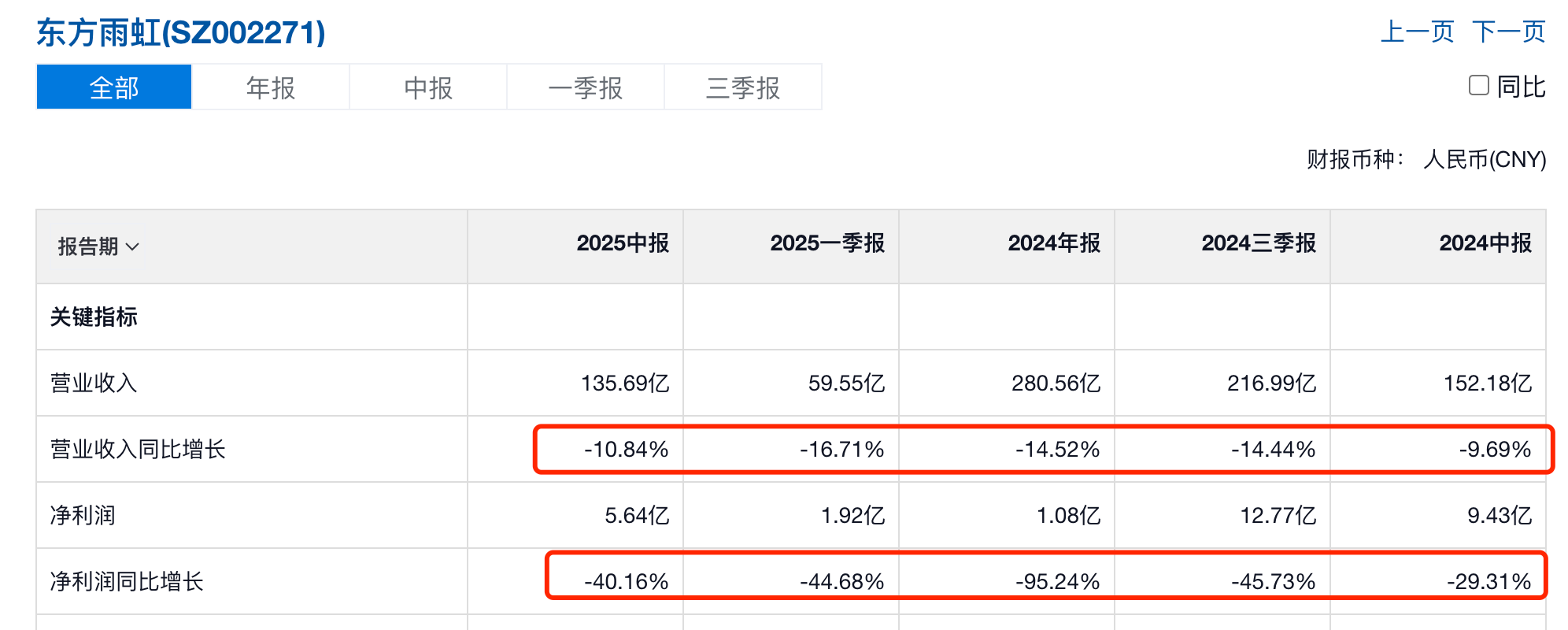Image resolution: width=1568 pixels, height=630 pixels.
Task: Select the 2024中报 column header
Action: pyautogui.click(x=1485, y=243)
